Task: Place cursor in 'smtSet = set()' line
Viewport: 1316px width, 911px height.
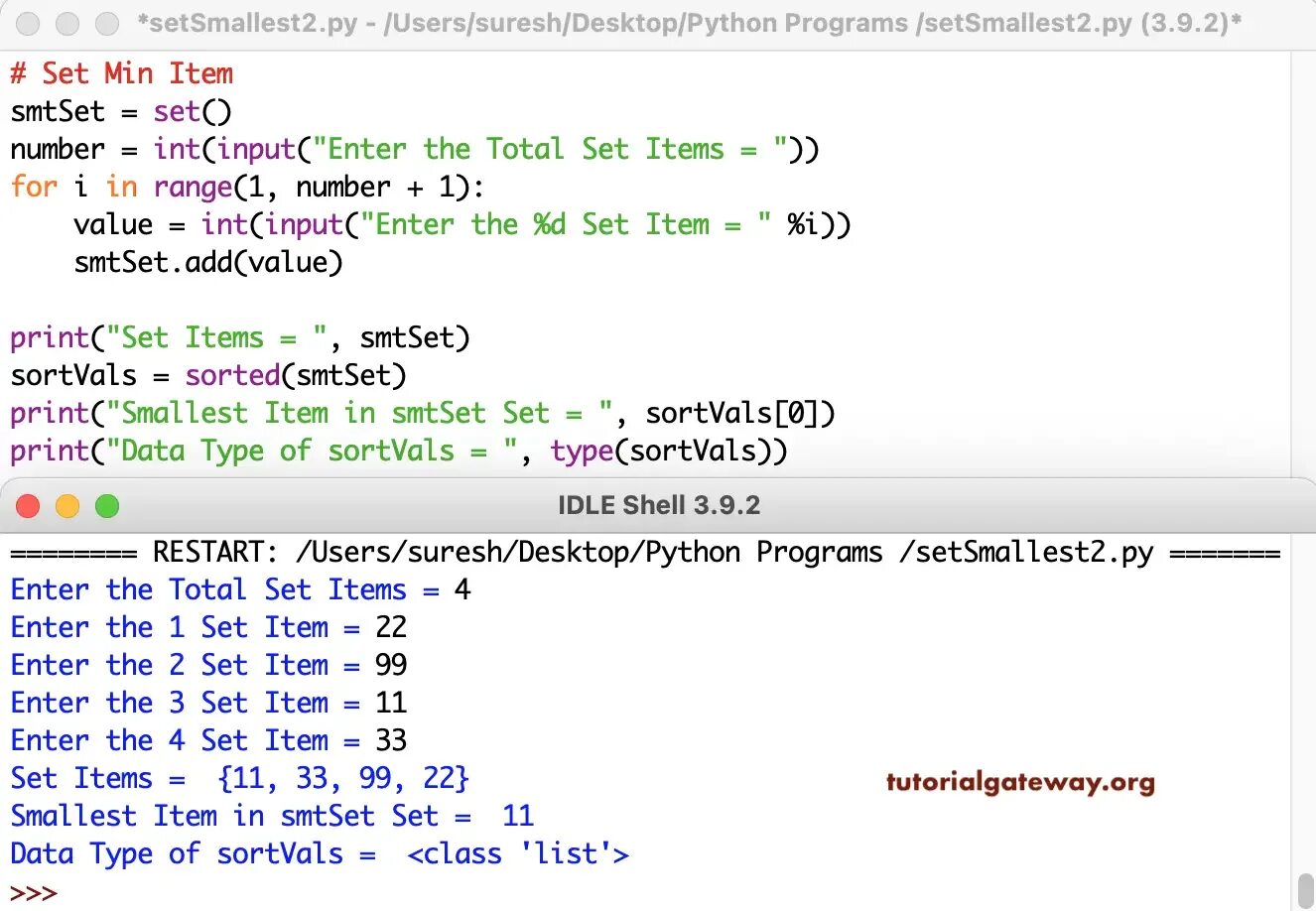Action: [121, 111]
